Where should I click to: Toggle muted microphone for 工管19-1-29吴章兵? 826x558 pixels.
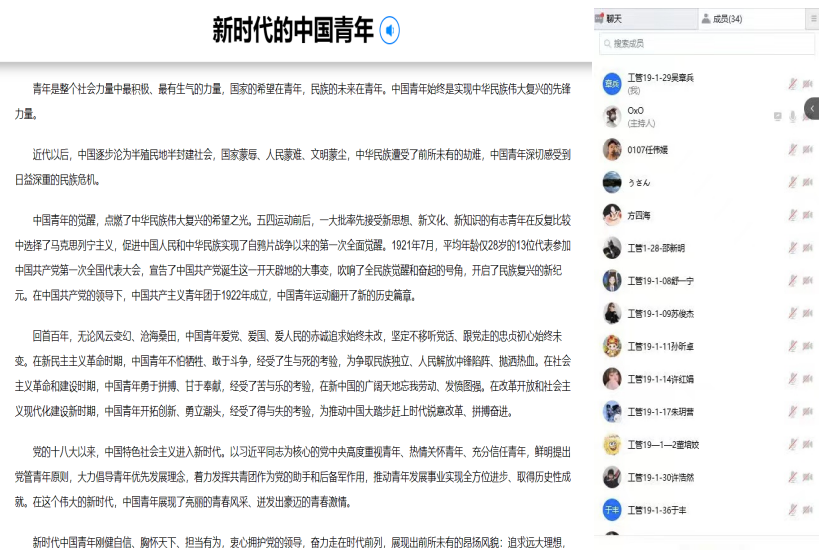click(792, 84)
